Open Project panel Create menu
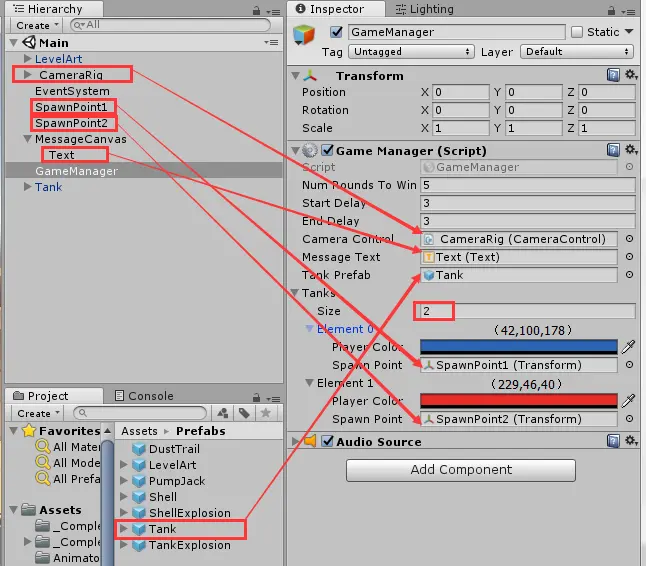Screen dimensions: 646x566 38,413
